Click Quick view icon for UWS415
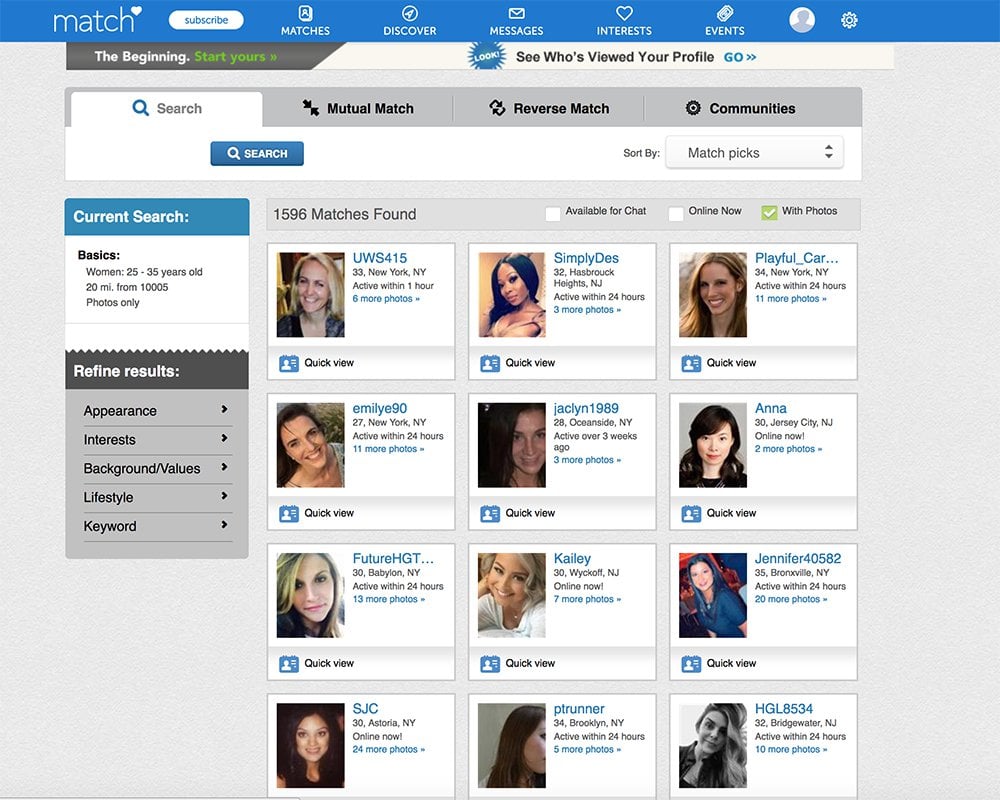This screenshot has width=1000, height=800. coord(289,363)
